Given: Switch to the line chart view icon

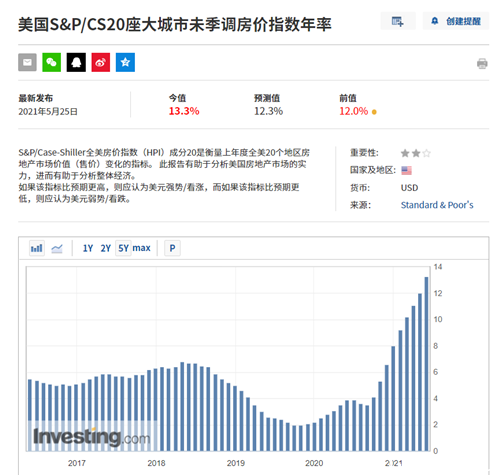Looking at the screenshot, I should tap(57, 248).
